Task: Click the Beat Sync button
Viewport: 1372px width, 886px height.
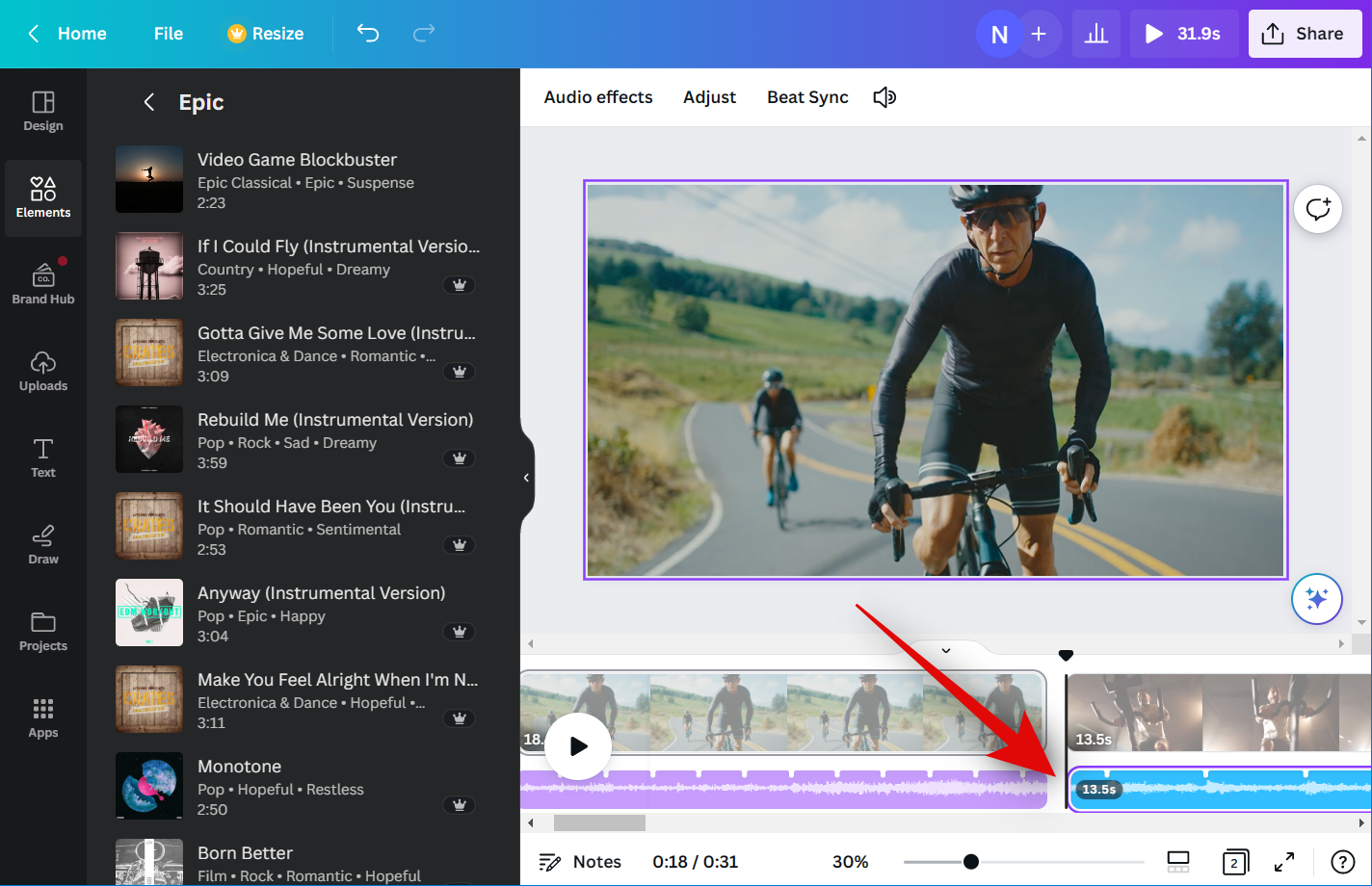Action: point(807,97)
